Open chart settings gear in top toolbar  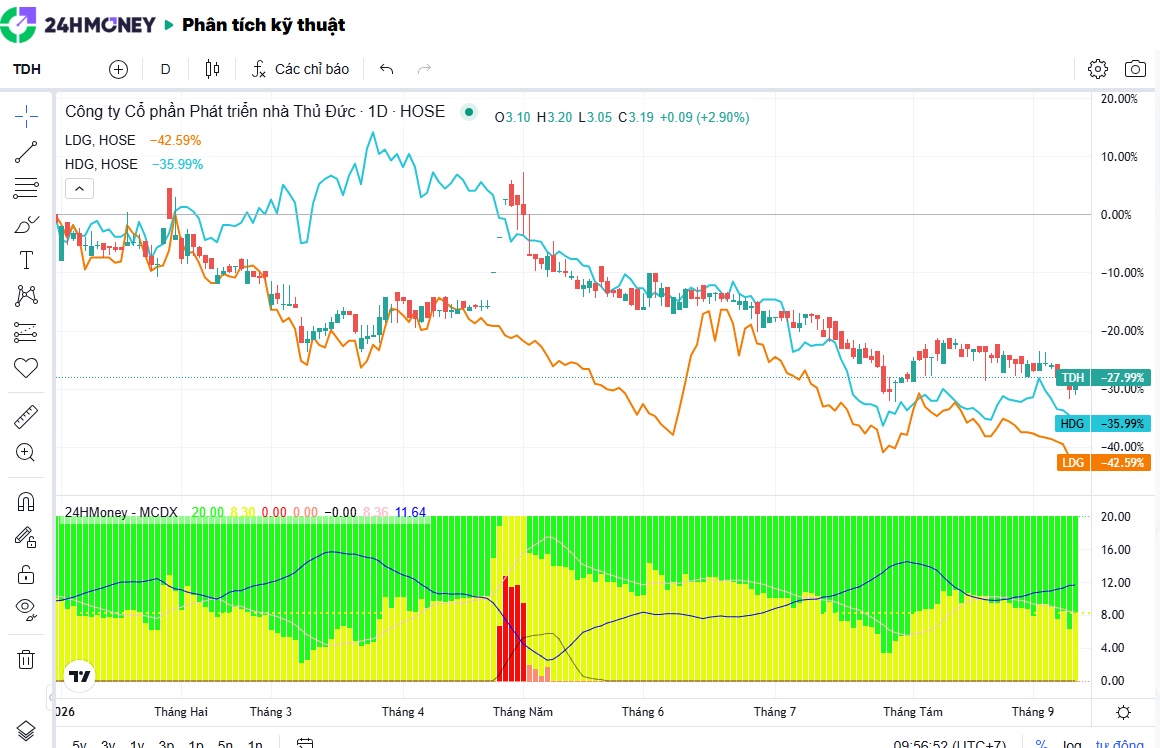pyautogui.click(x=1098, y=69)
